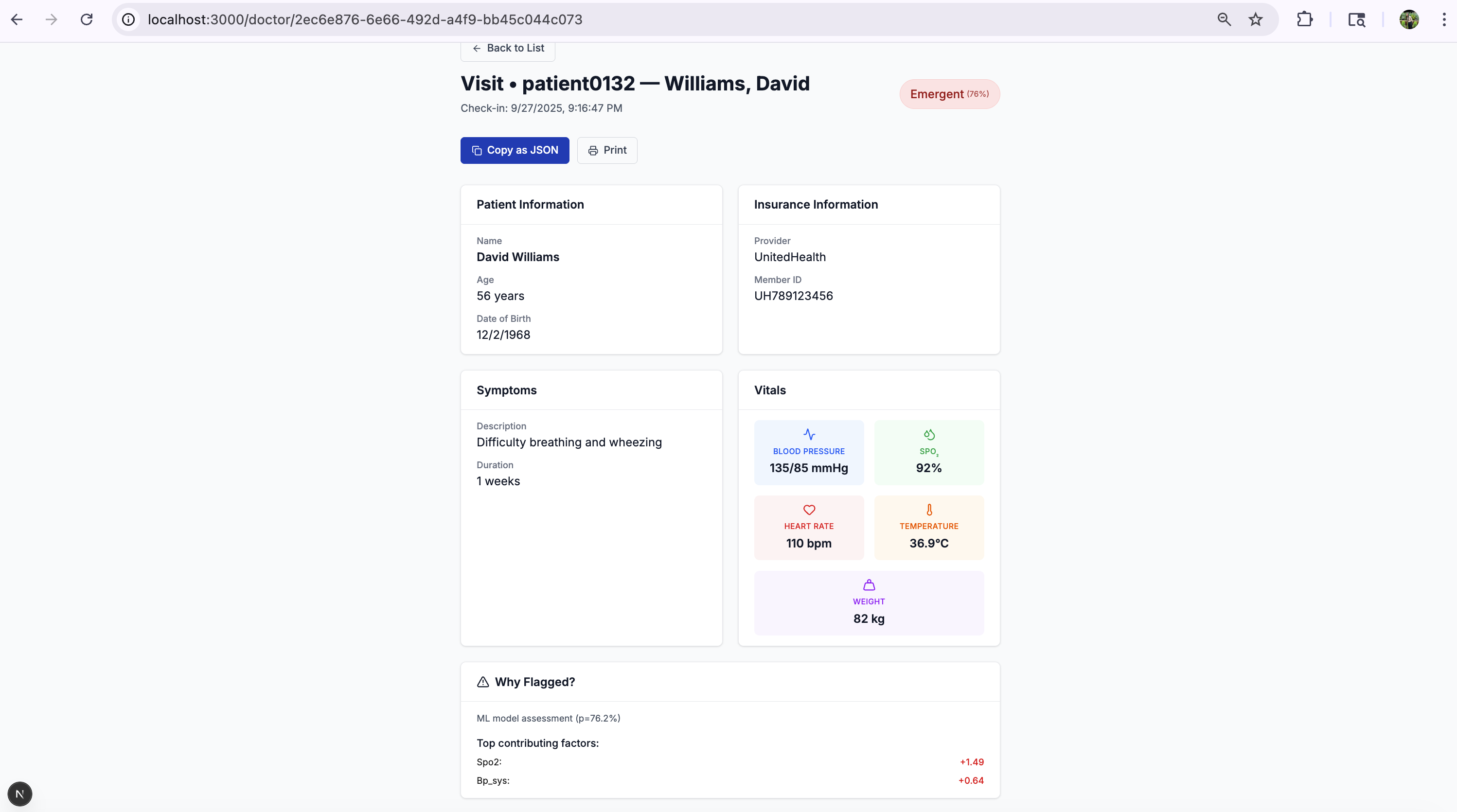Click the browser forward arrow
This screenshot has width=1457, height=812.
(52, 20)
